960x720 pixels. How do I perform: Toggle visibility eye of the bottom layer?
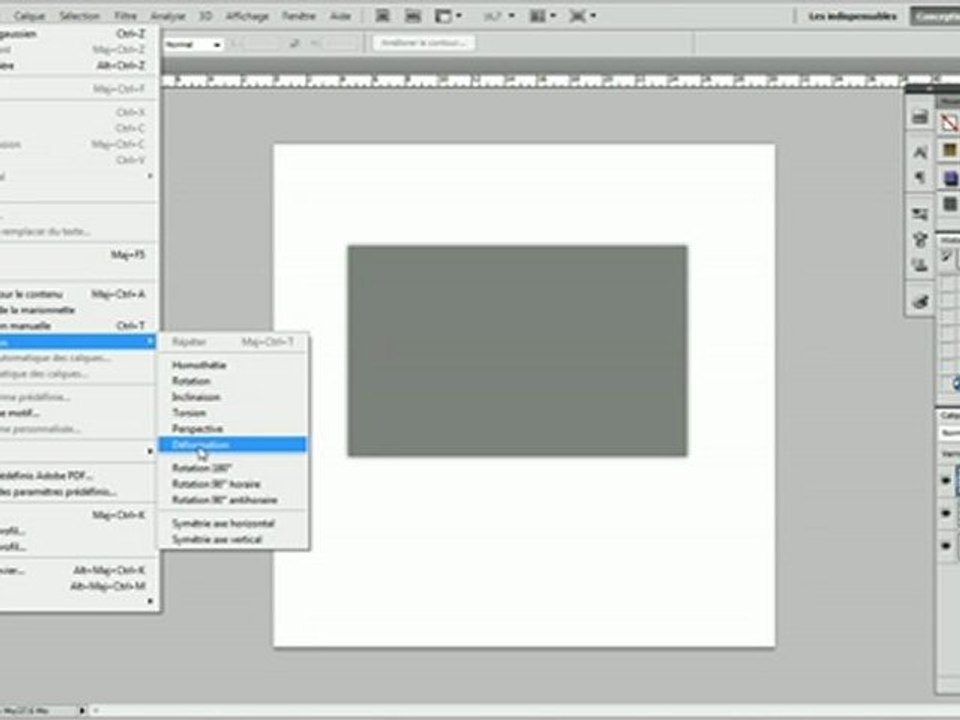947,545
